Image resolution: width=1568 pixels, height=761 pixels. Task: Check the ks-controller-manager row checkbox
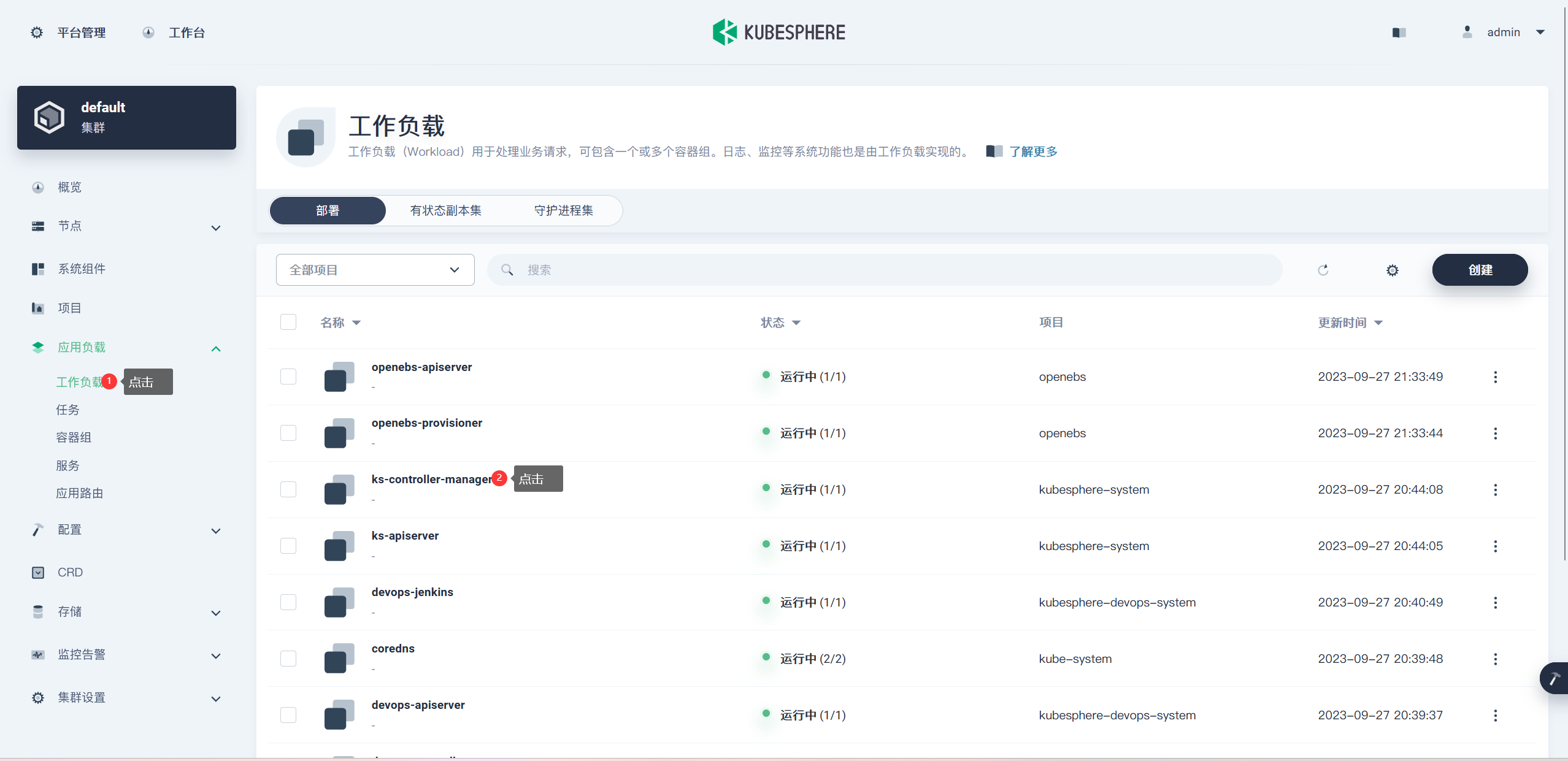(288, 489)
